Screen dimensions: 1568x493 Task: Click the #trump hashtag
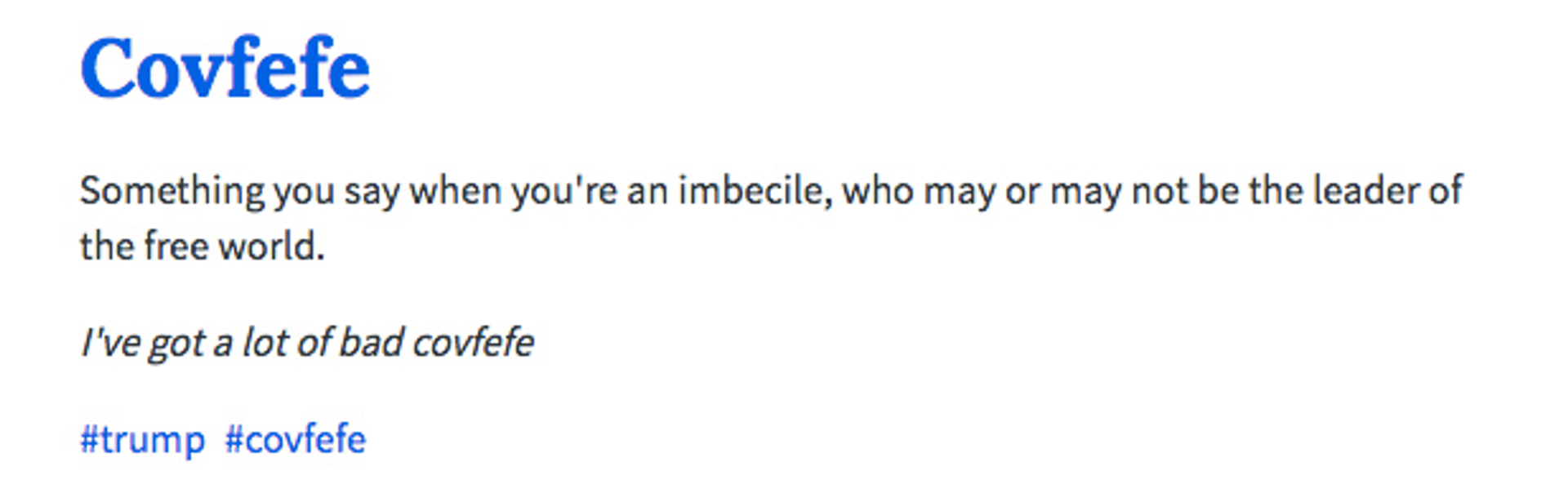[142, 440]
